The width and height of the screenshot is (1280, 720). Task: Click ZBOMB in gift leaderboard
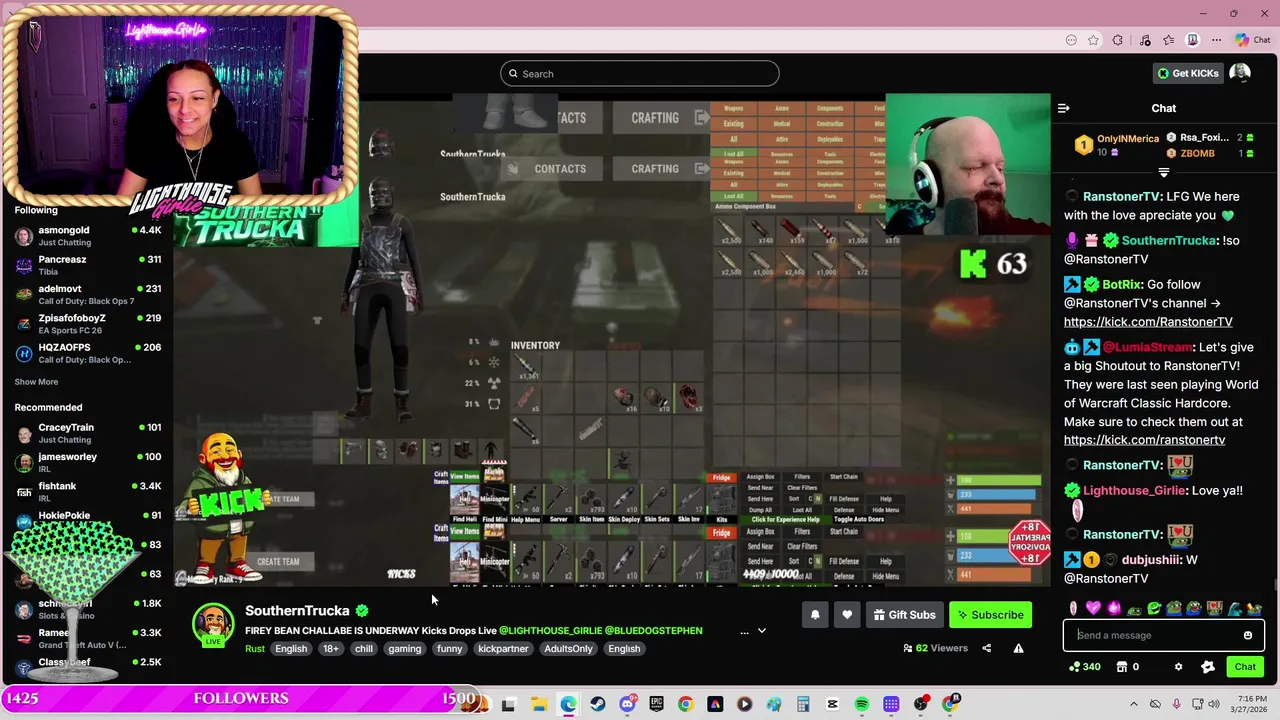1198,153
